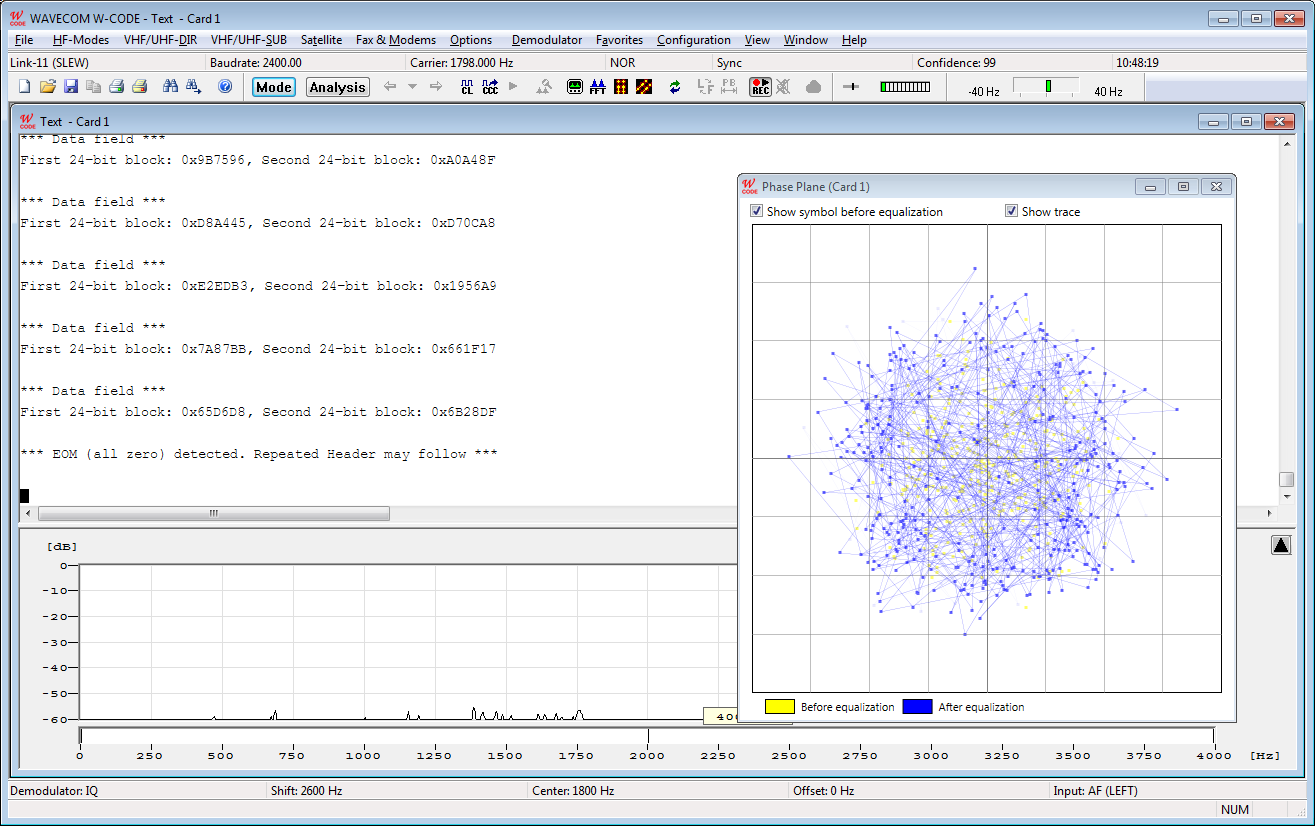Click the text pane vertical scrollbar thumb

click(1287, 480)
